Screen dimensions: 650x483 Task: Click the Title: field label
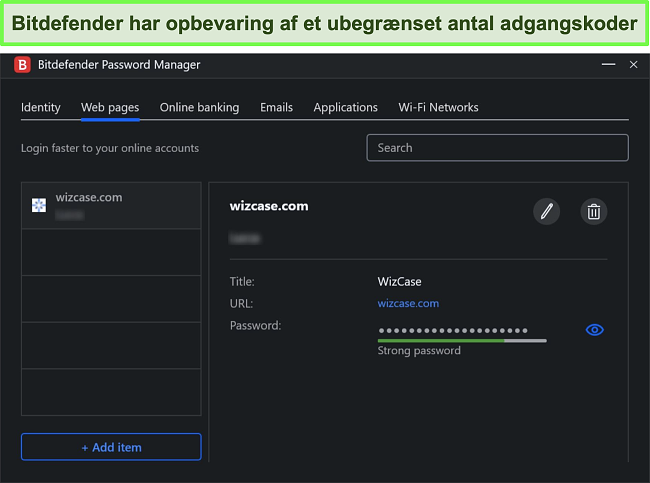[242, 282]
